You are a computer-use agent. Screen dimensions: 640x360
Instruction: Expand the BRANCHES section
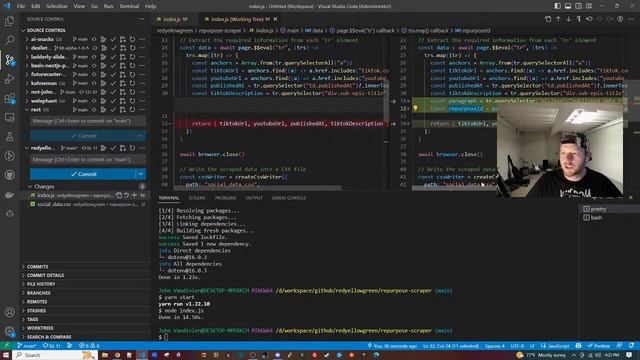click(x=39, y=293)
